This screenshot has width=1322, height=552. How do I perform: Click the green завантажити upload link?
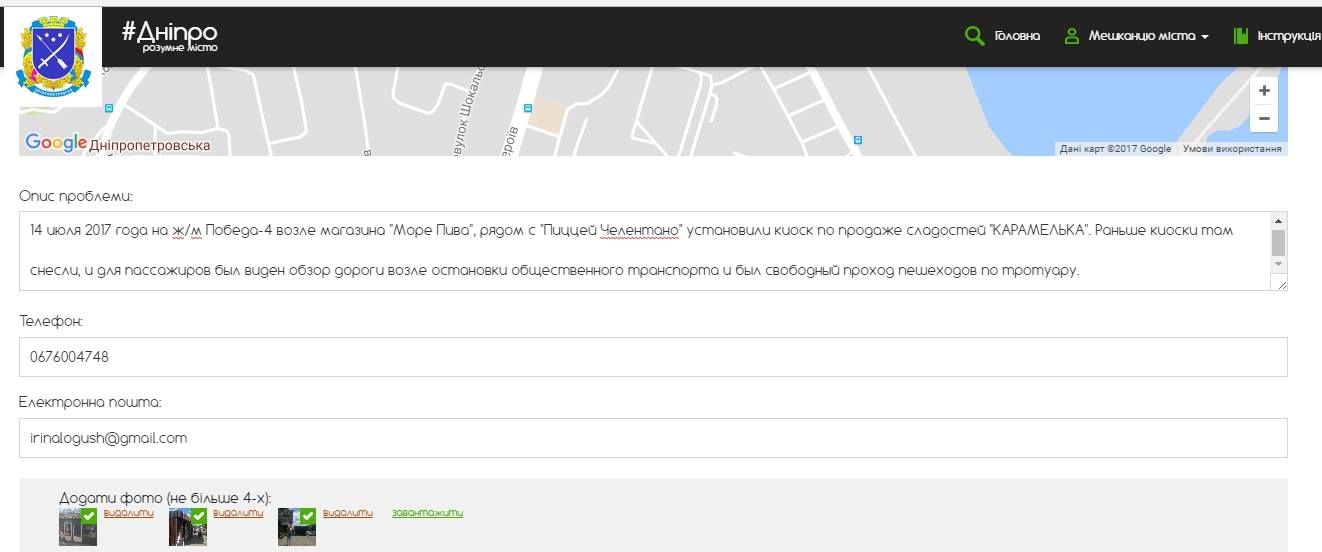(x=427, y=513)
